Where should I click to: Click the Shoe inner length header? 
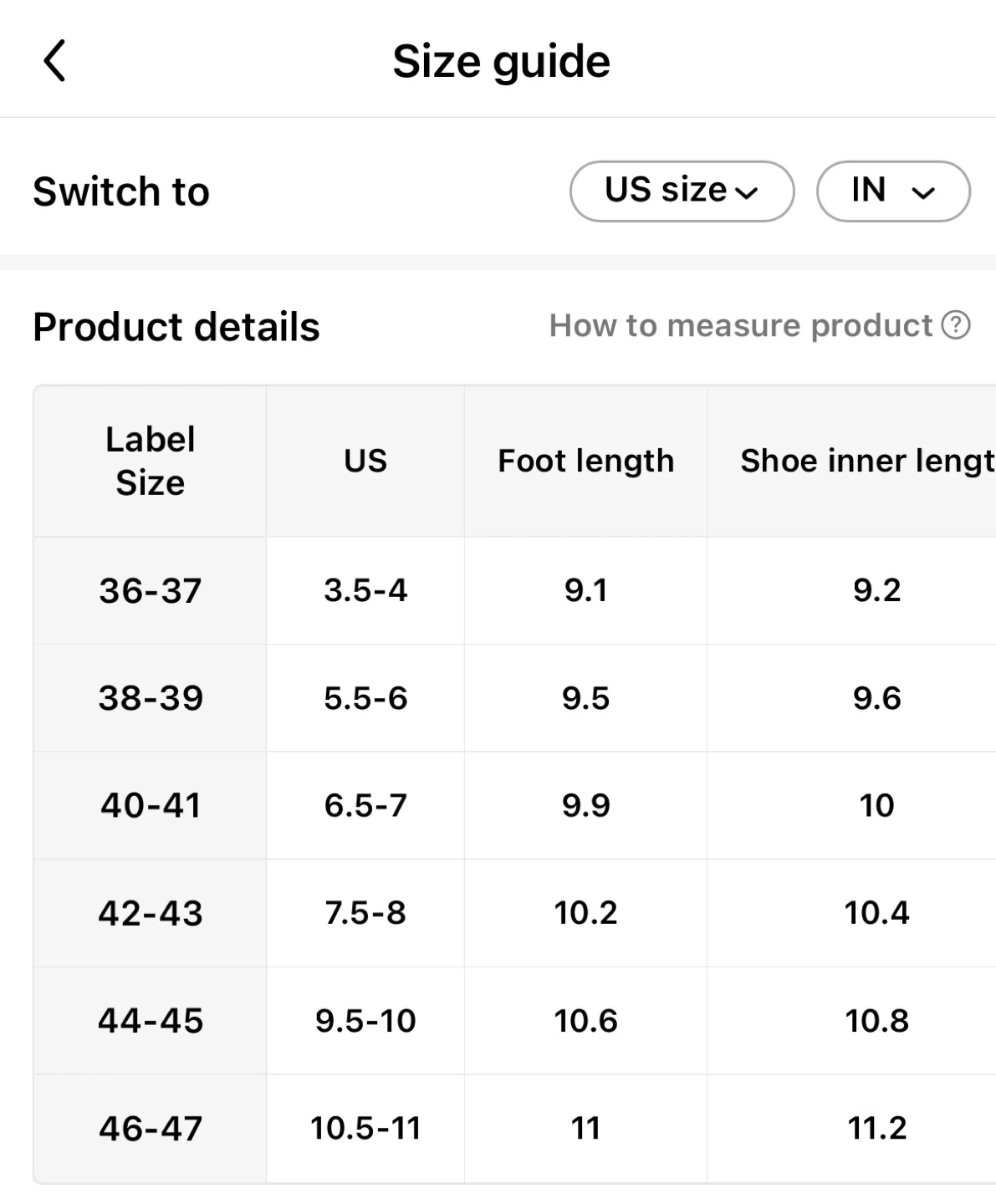[866, 461]
